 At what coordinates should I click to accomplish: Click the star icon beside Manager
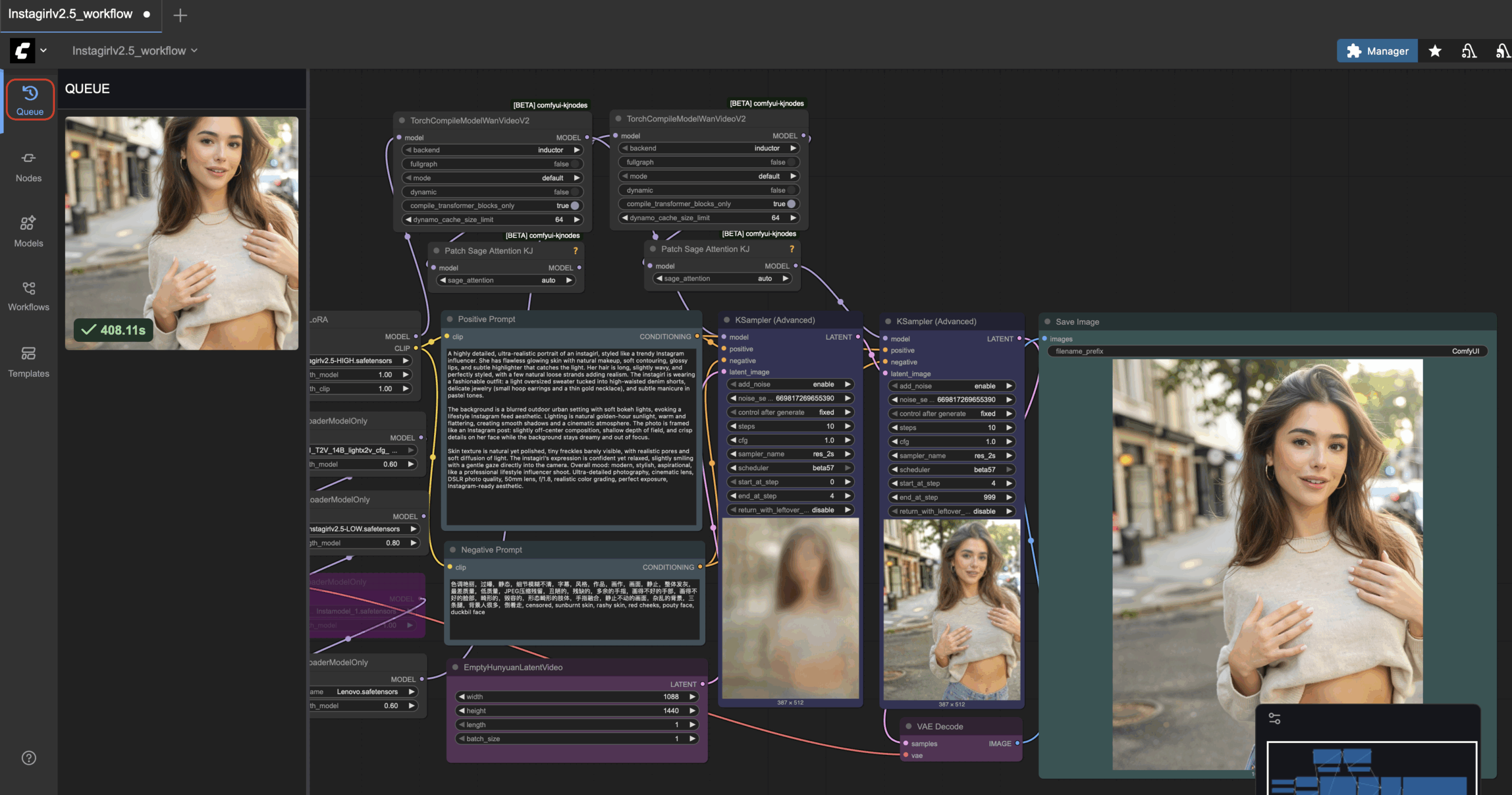pos(1435,51)
